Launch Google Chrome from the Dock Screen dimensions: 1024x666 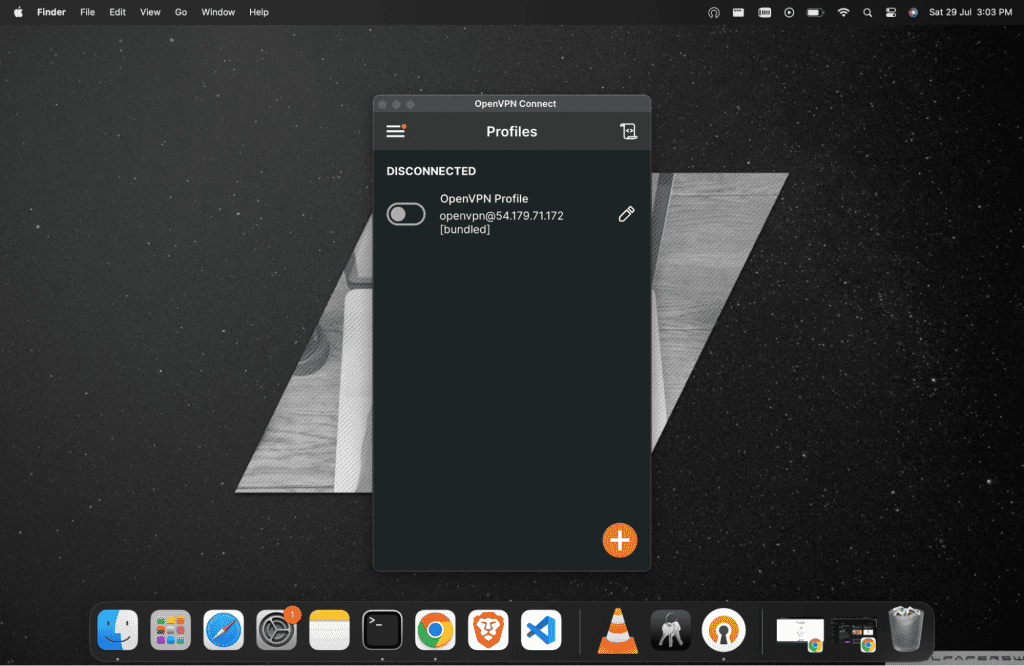(x=435, y=630)
